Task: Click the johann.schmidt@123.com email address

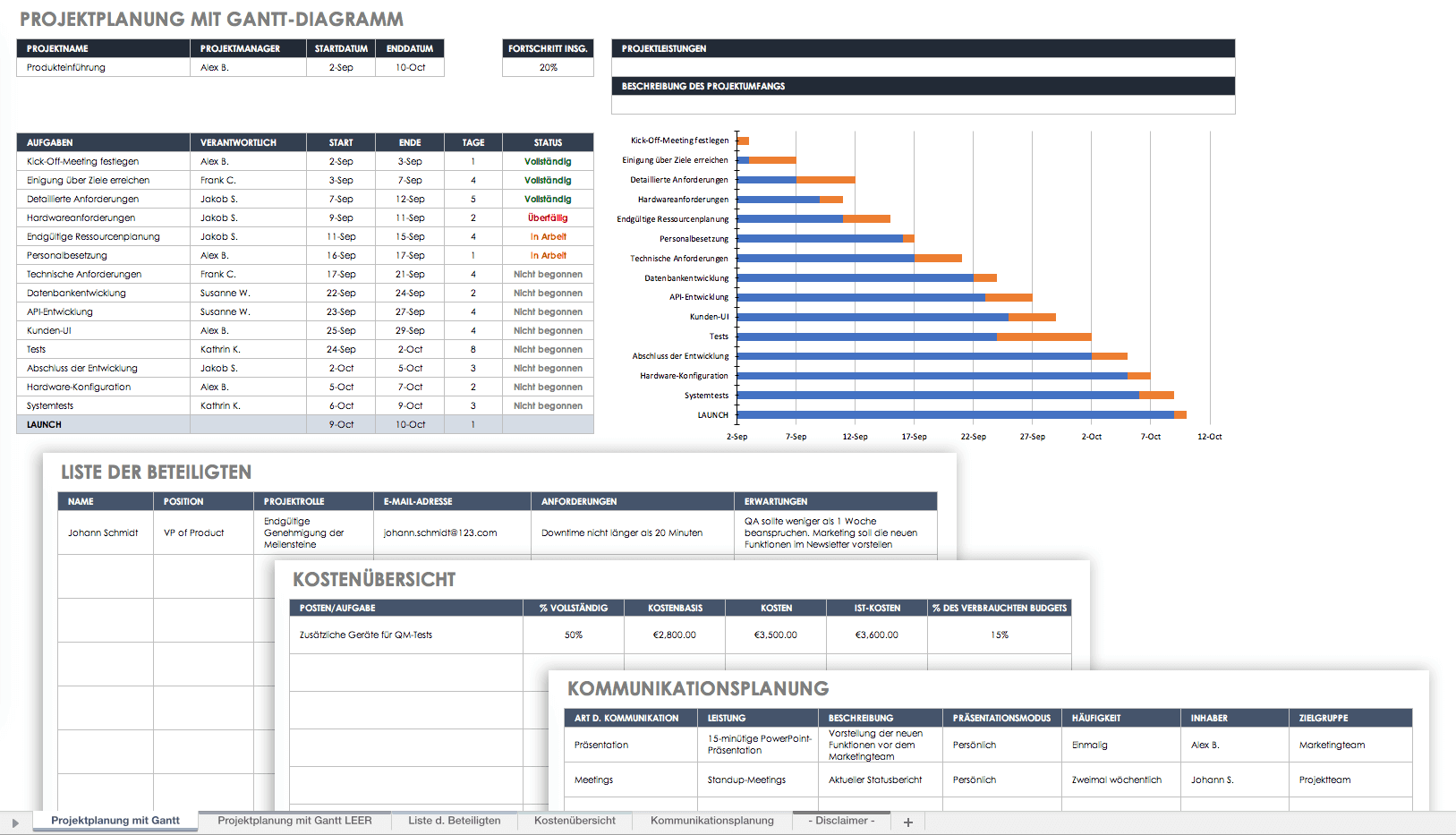Action: (440, 533)
